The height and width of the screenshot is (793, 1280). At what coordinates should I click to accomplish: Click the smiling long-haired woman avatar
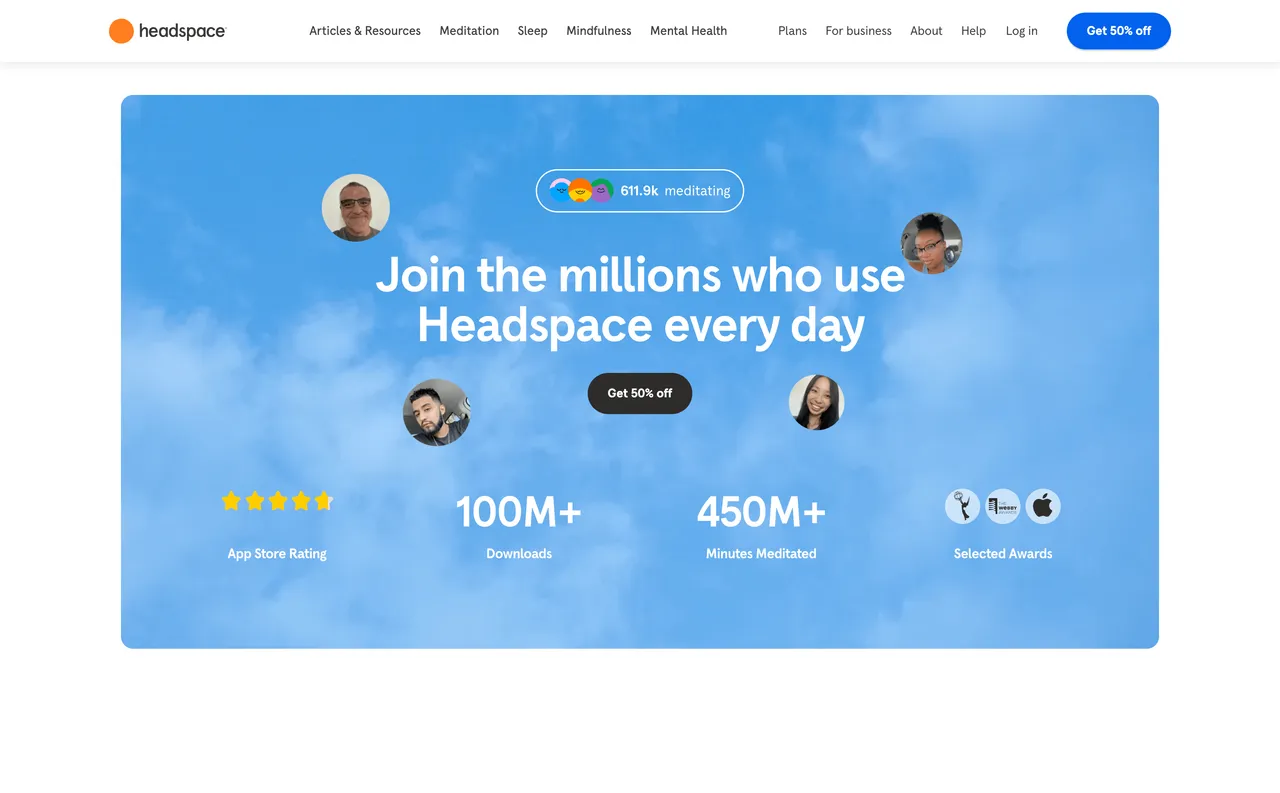click(x=816, y=402)
